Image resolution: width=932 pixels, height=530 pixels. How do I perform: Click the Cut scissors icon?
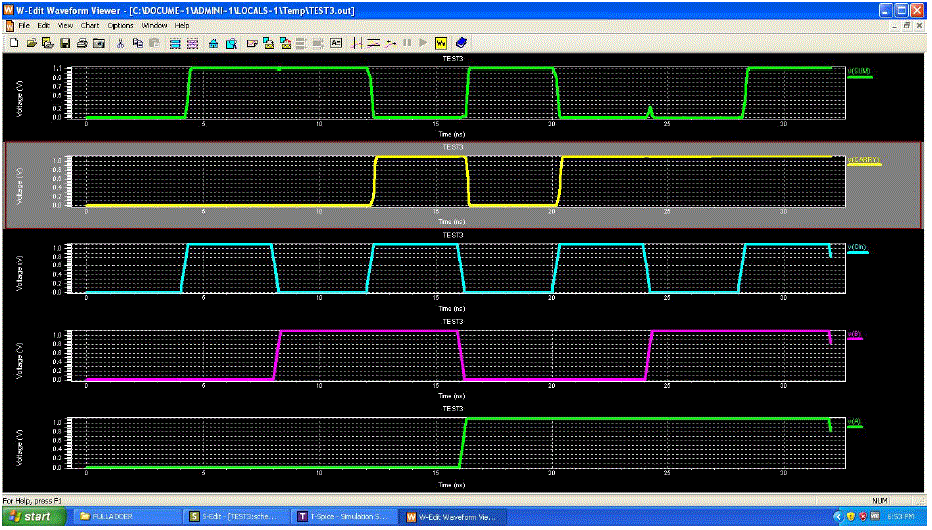pyautogui.click(x=120, y=43)
